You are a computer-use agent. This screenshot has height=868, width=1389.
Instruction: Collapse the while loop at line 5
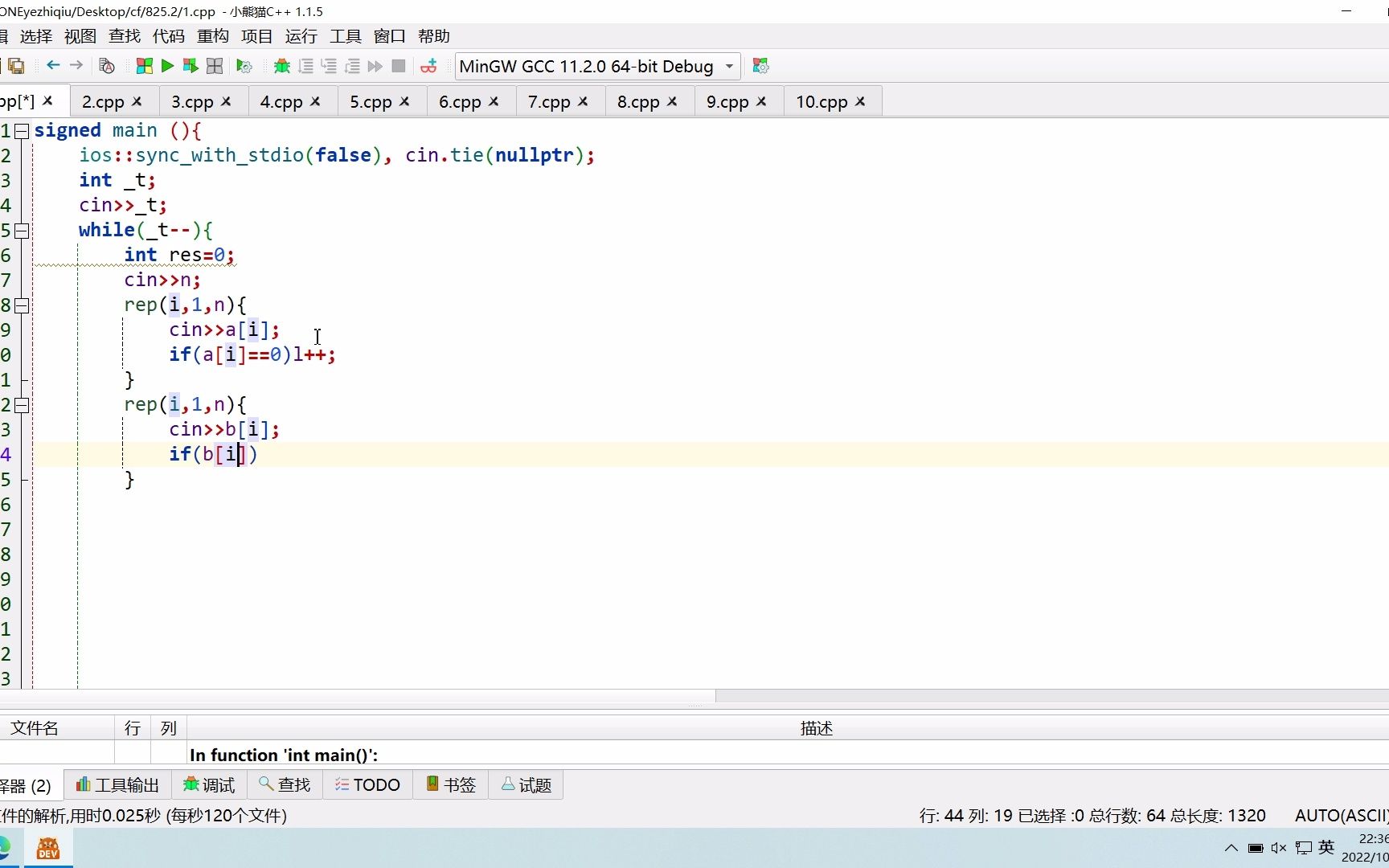(22, 231)
